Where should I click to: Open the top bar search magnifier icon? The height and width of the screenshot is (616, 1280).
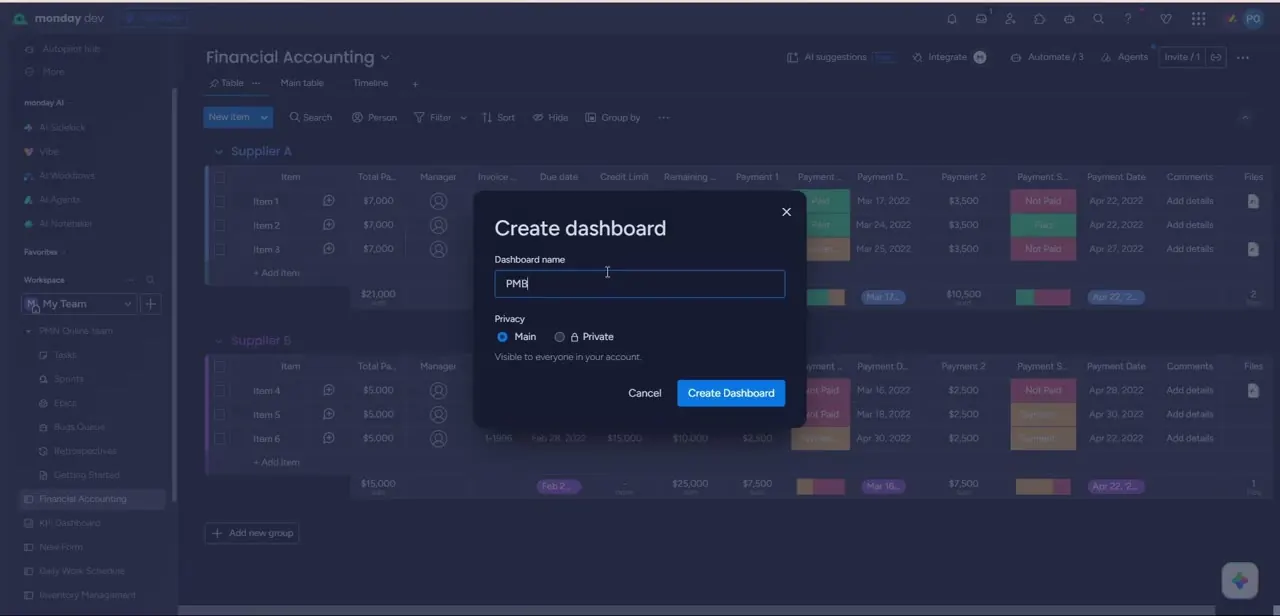1099,19
